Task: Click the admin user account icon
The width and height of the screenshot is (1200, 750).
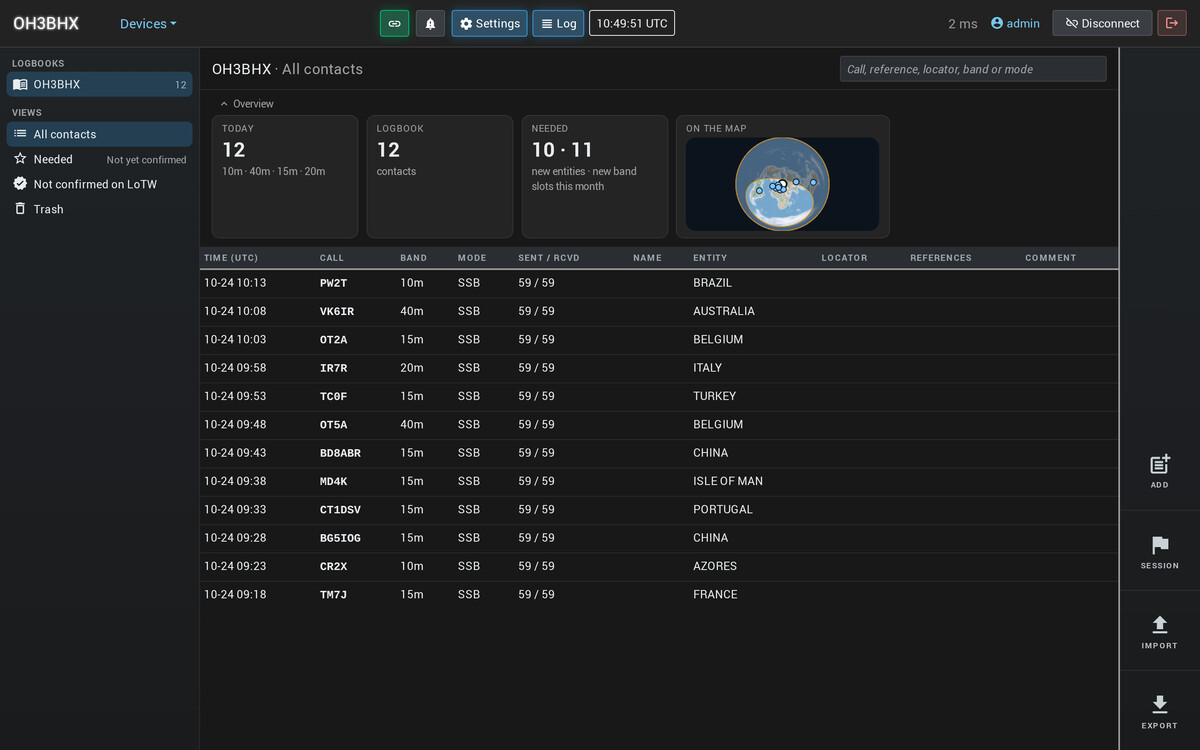Action: click(997, 23)
